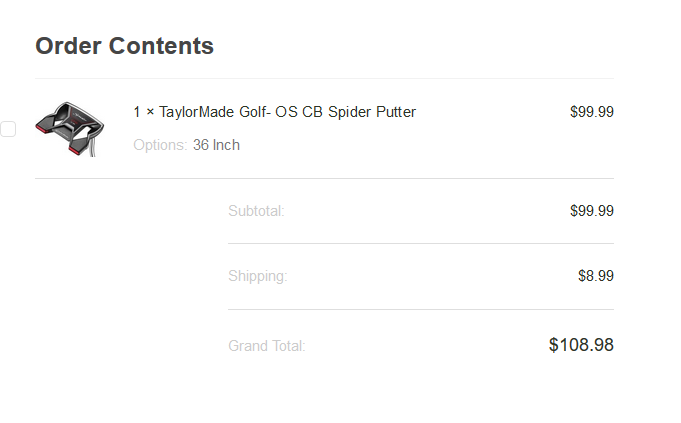Click the Order Contents heading
The width and height of the screenshot is (681, 423).
click(x=124, y=46)
